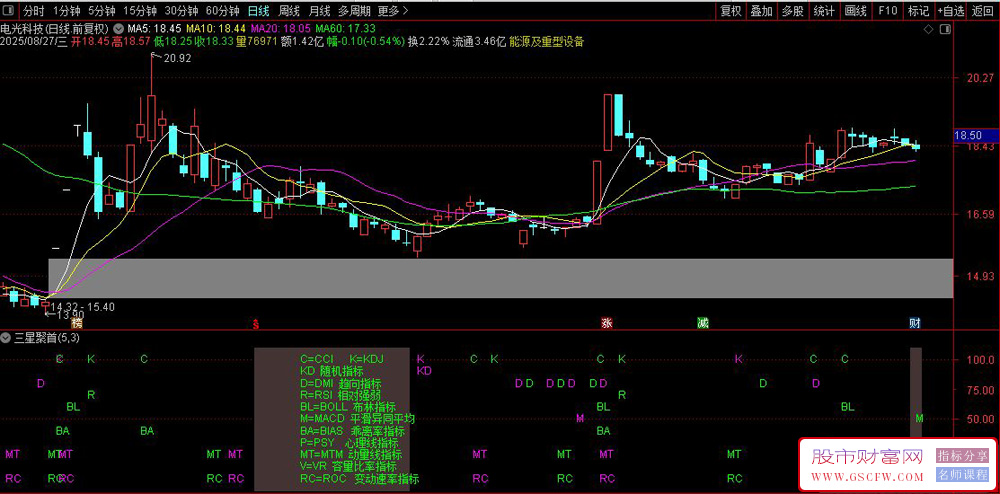Click the 财 finance marker icon
Screen dimensions: 1000x494
(915, 323)
